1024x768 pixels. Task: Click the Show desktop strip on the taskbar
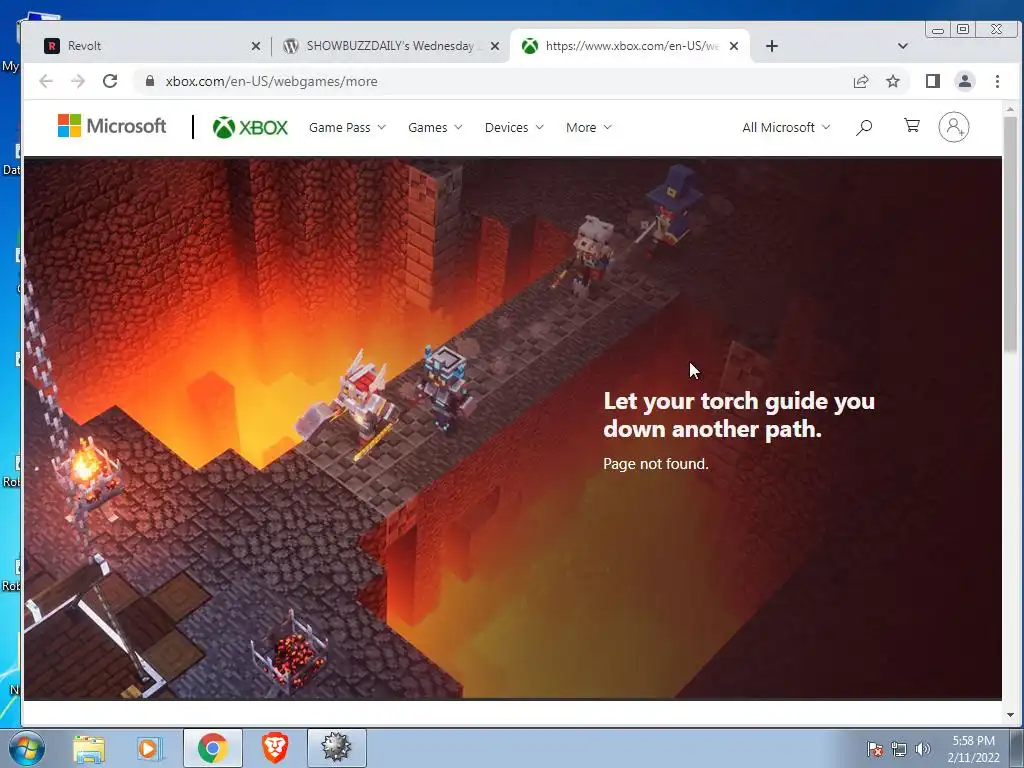1017,748
